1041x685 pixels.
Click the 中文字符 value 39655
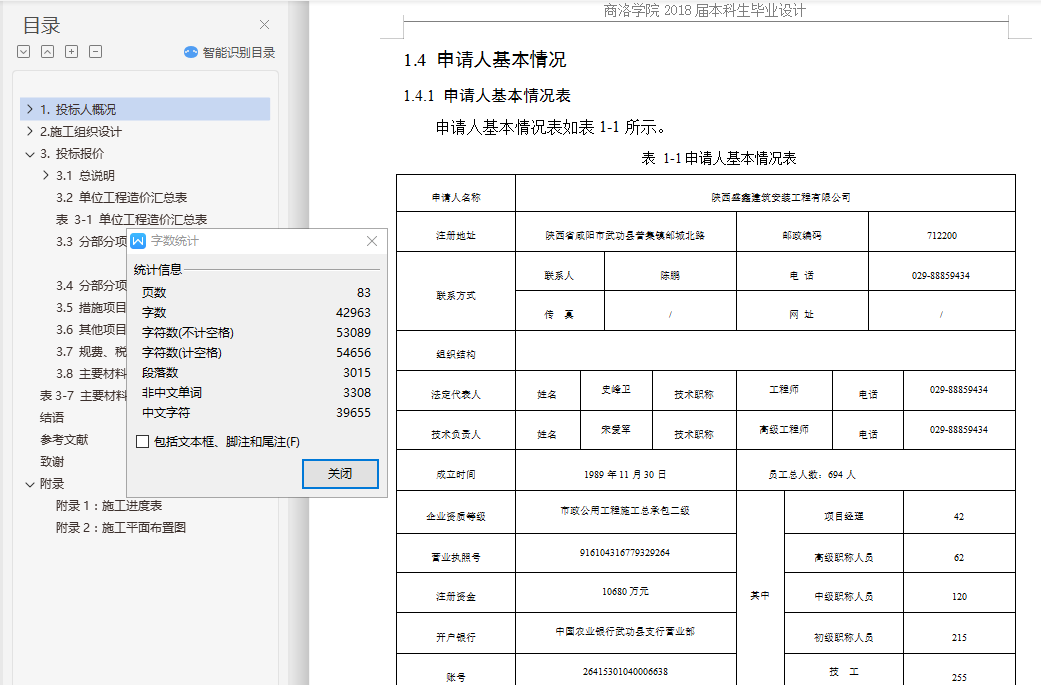pos(353,412)
